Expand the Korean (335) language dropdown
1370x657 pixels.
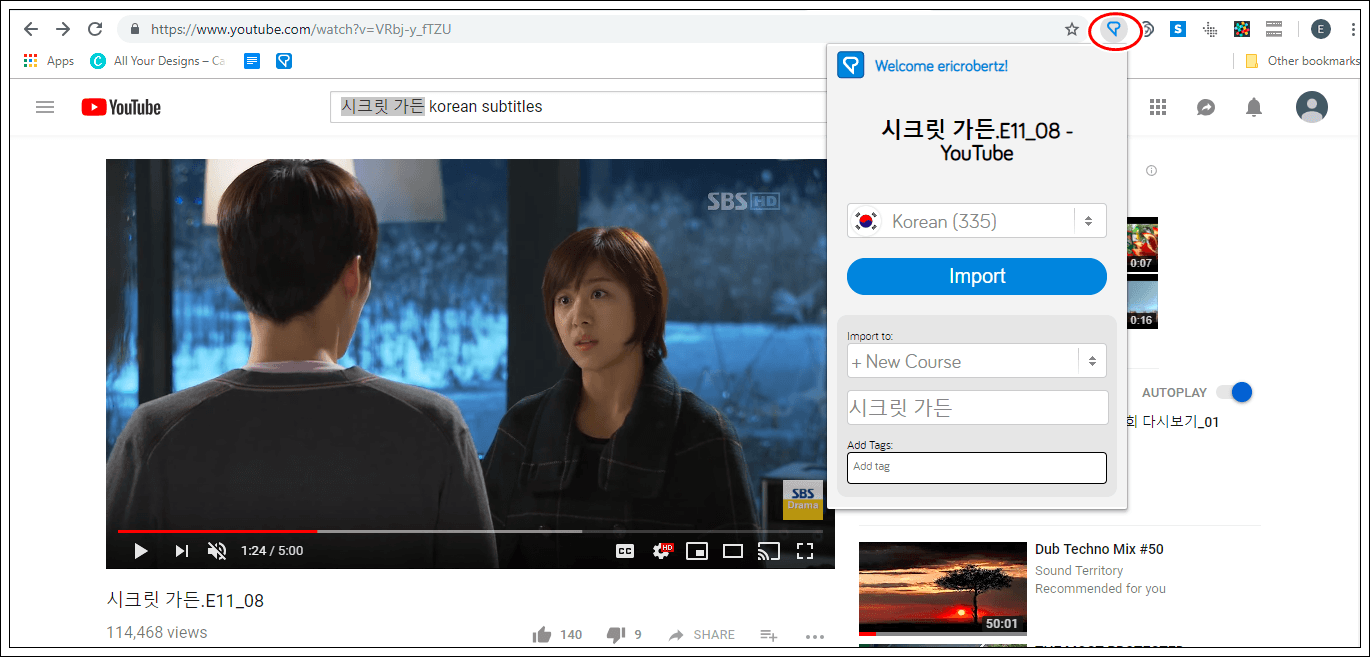pyautogui.click(x=976, y=221)
